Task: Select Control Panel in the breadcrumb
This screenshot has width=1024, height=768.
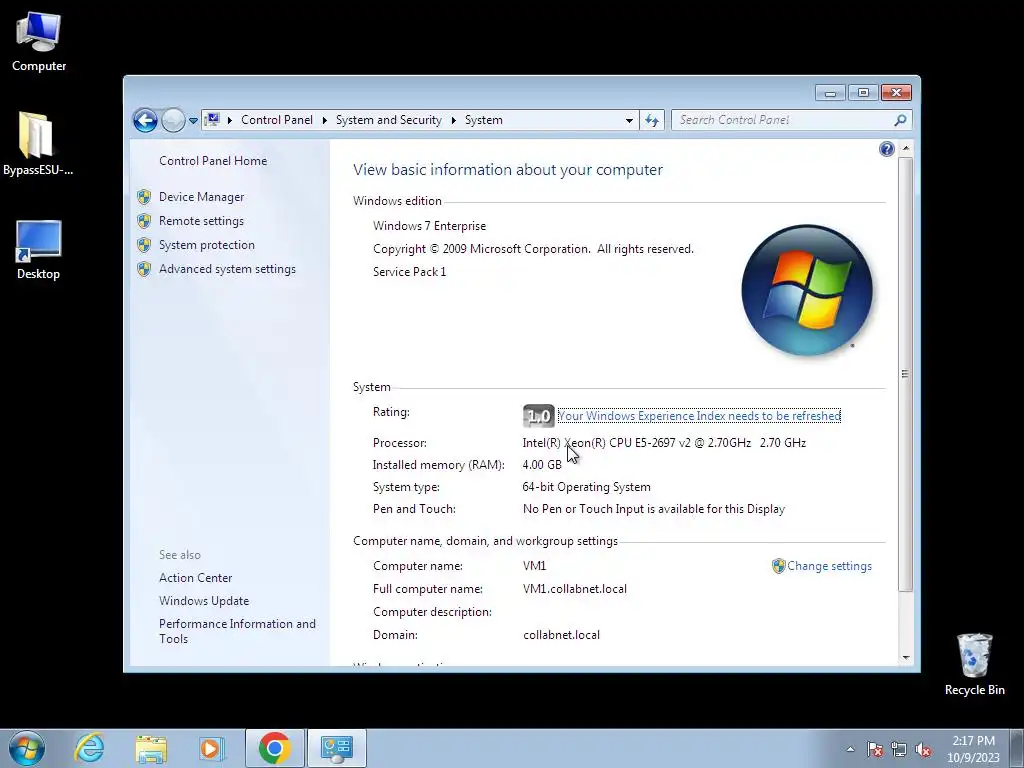Action: (x=277, y=120)
